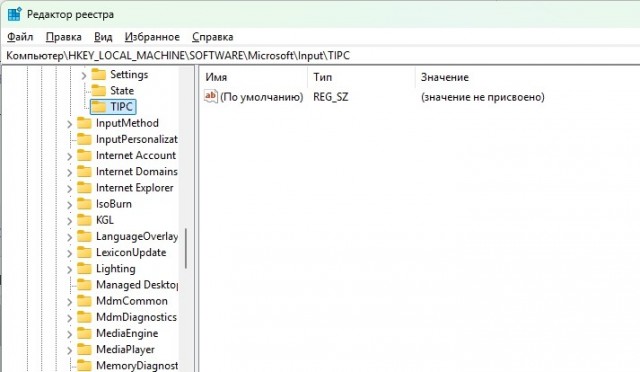Expand the LanguageOverlay key
Screen dimensions: 640x372
pos(69,237)
